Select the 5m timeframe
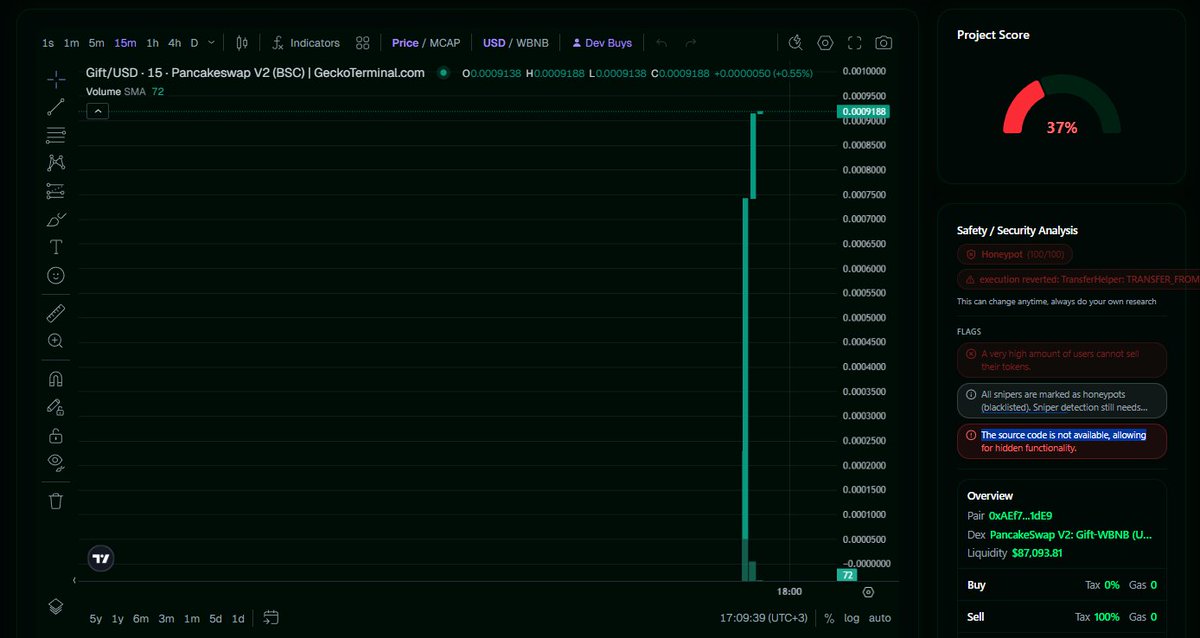The height and width of the screenshot is (638, 1200). (96, 43)
